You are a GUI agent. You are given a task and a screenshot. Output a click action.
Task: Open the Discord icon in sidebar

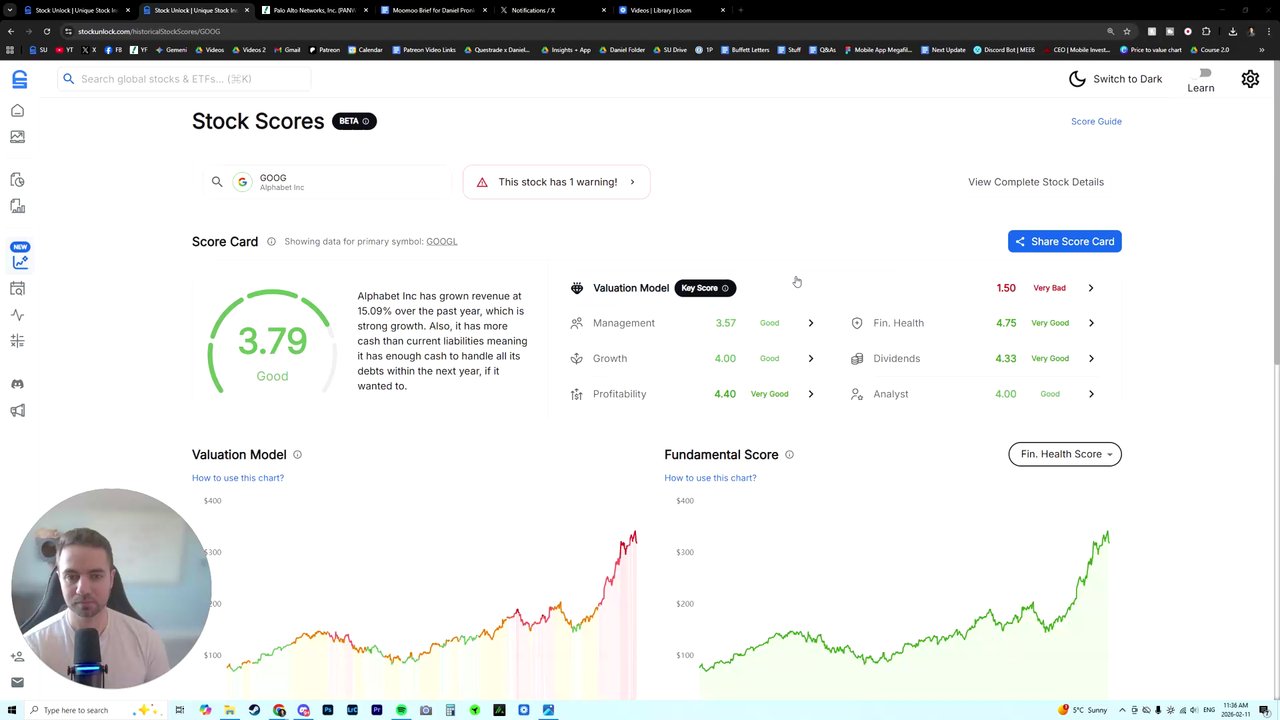17,384
